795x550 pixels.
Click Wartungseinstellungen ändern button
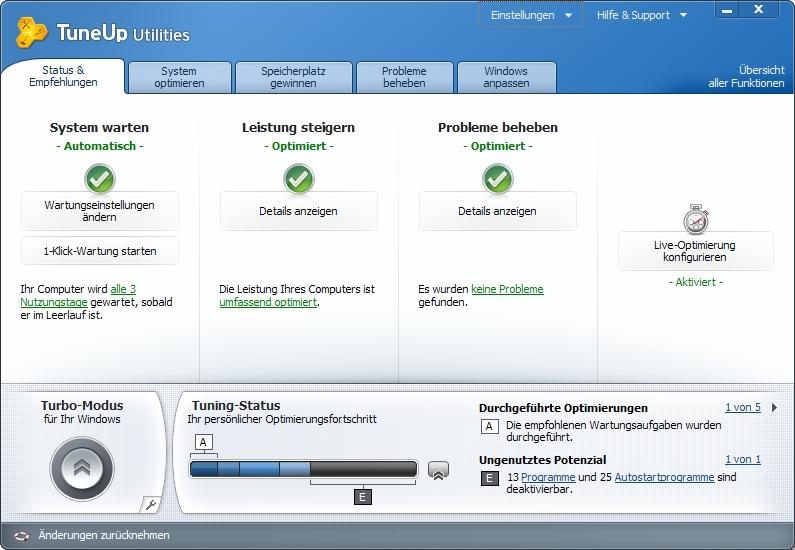pos(100,211)
